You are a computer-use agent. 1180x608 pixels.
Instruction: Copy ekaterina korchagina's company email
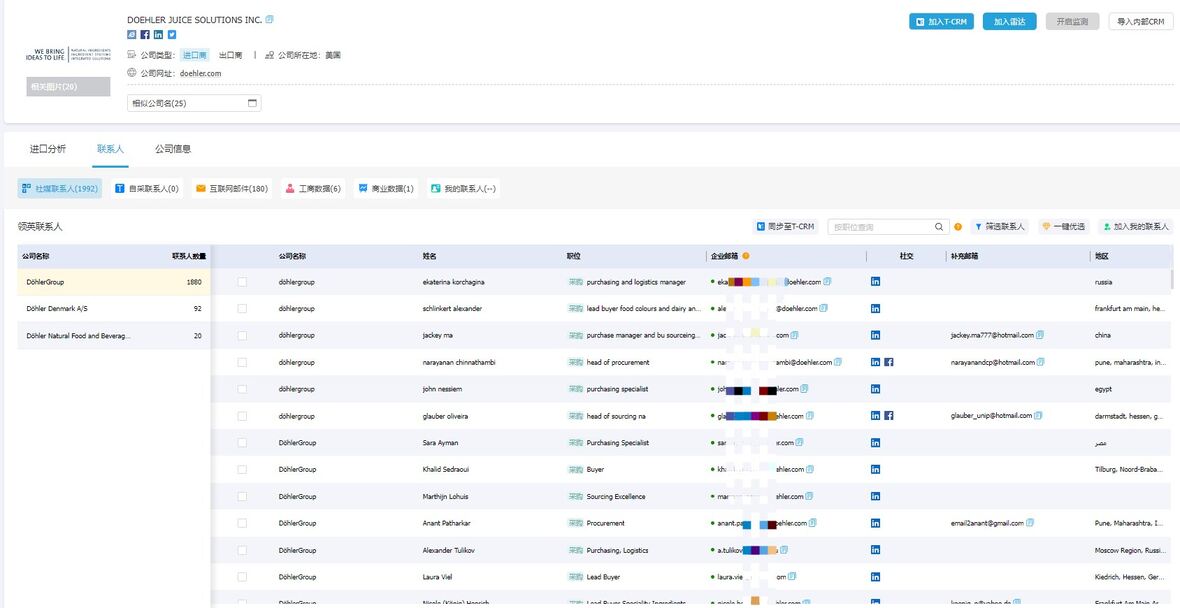pos(827,281)
